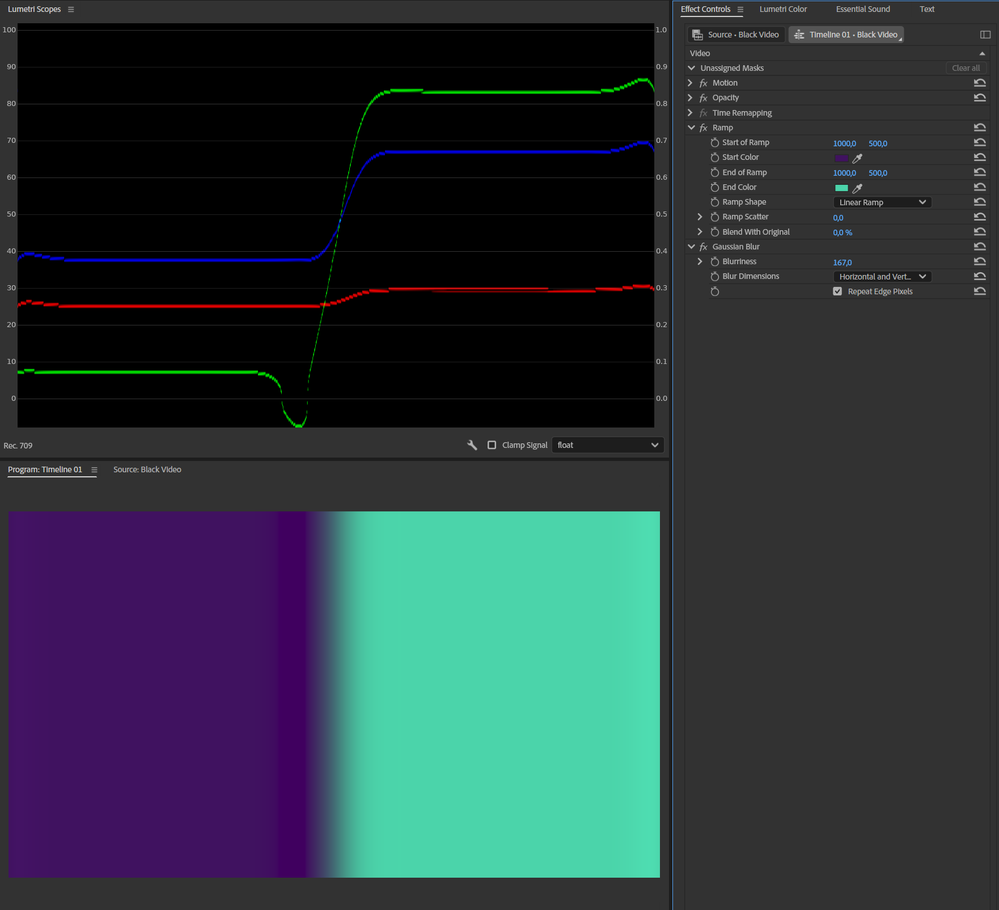Toggle animation stopwatch for Start Color
Viewport: 999px width, 910px height.
[715, 157]
